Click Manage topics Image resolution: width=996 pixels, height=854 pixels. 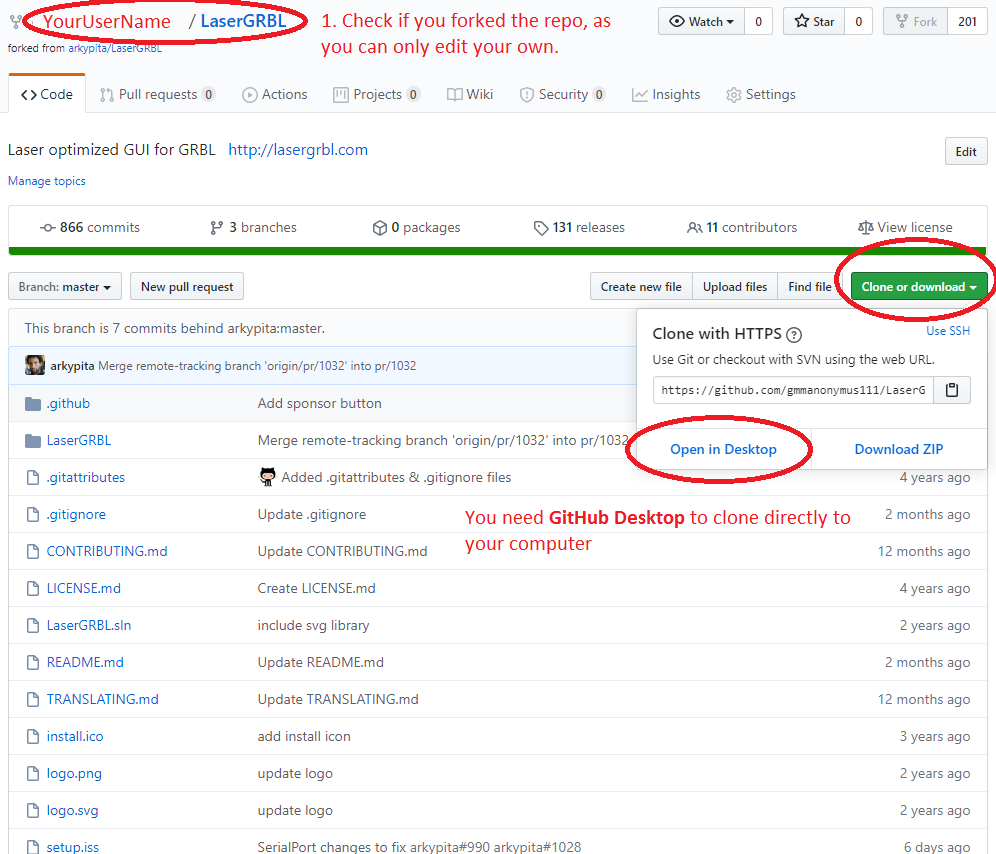click(46, 181)
